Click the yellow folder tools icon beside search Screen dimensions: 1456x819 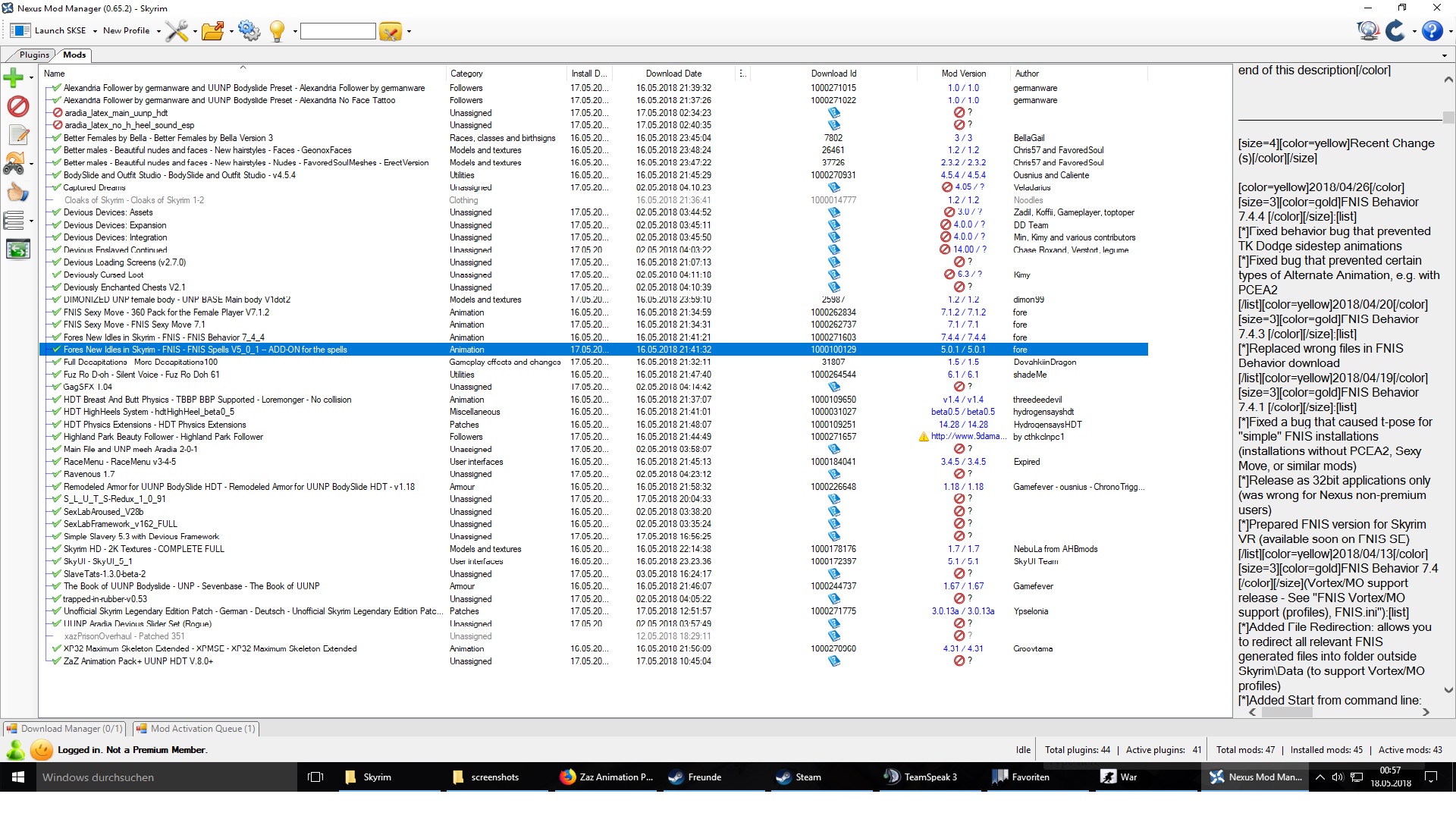tap(390, 31)
